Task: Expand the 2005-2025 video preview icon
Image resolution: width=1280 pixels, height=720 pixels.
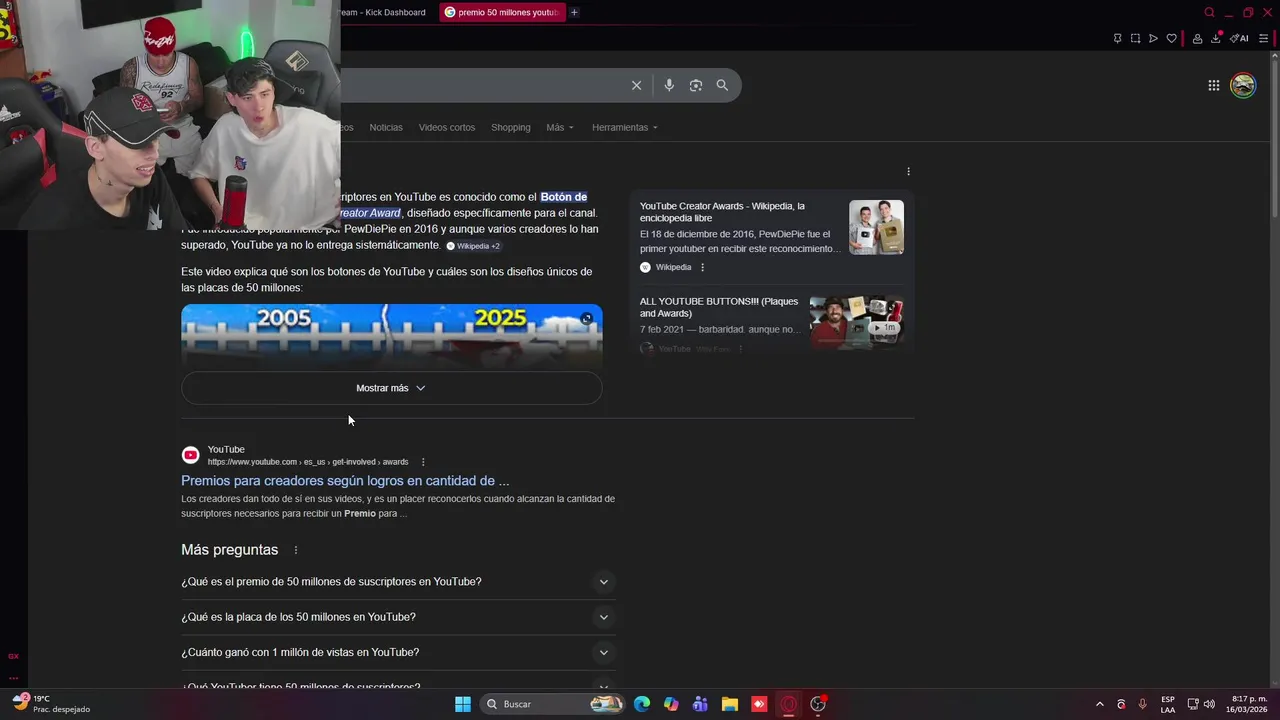Action: [x=587, y=318]
